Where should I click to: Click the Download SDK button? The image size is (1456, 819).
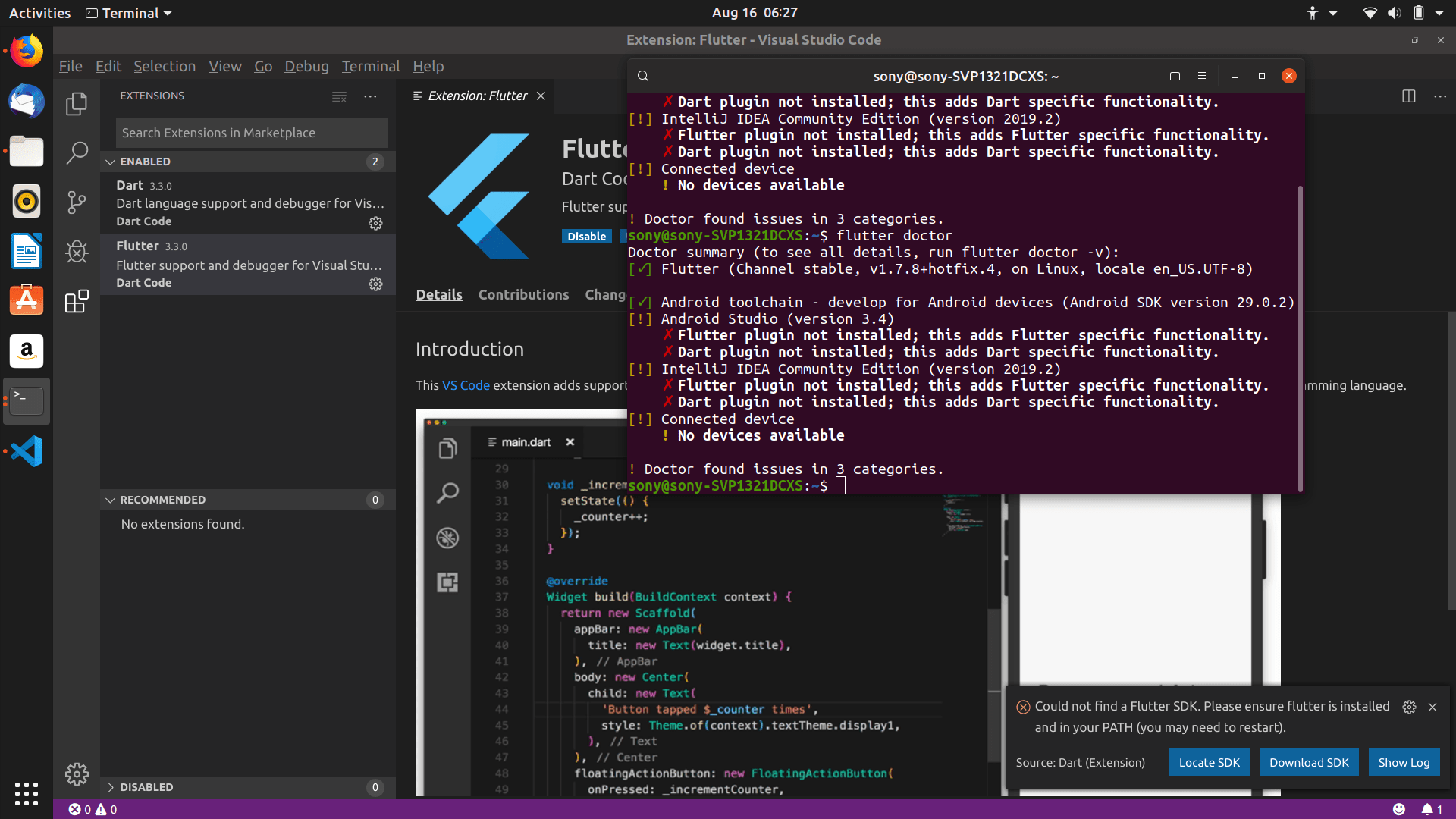[1309, 762]
